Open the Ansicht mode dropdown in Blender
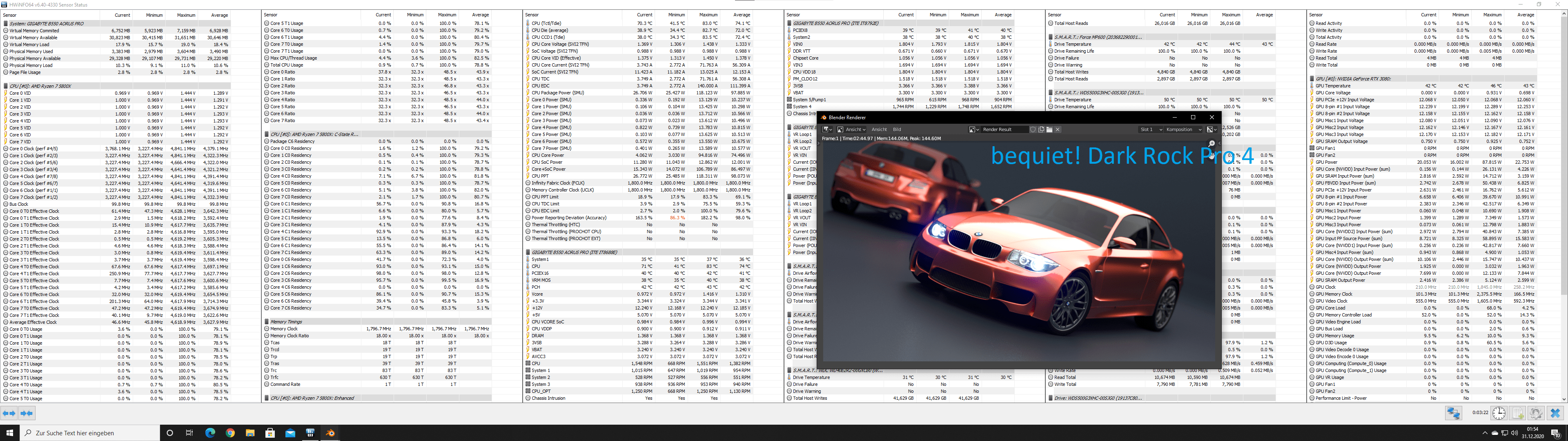Screen dimensions: 1568x441 (851, 129)
